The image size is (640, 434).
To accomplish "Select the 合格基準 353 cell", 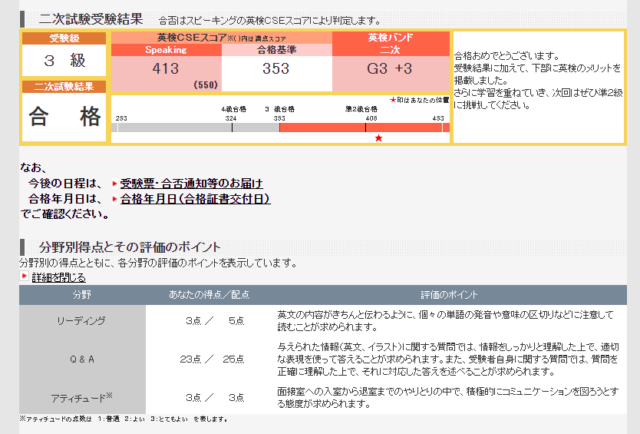I will [275, 69].
